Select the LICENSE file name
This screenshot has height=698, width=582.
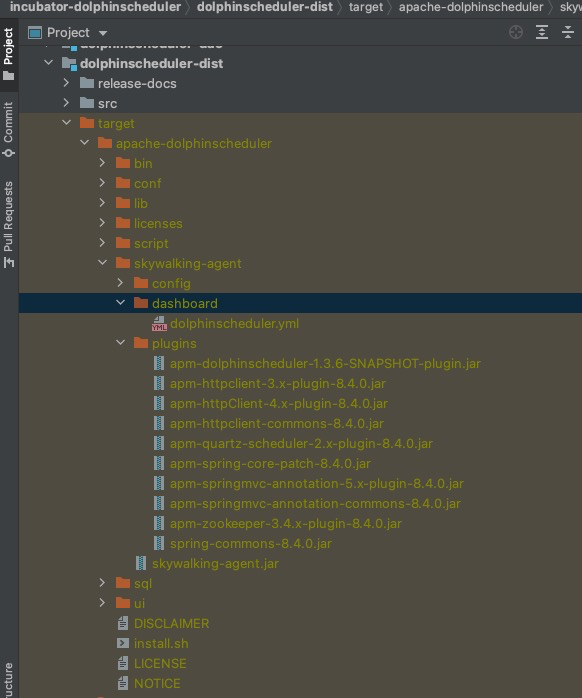[x=160, y=664]
